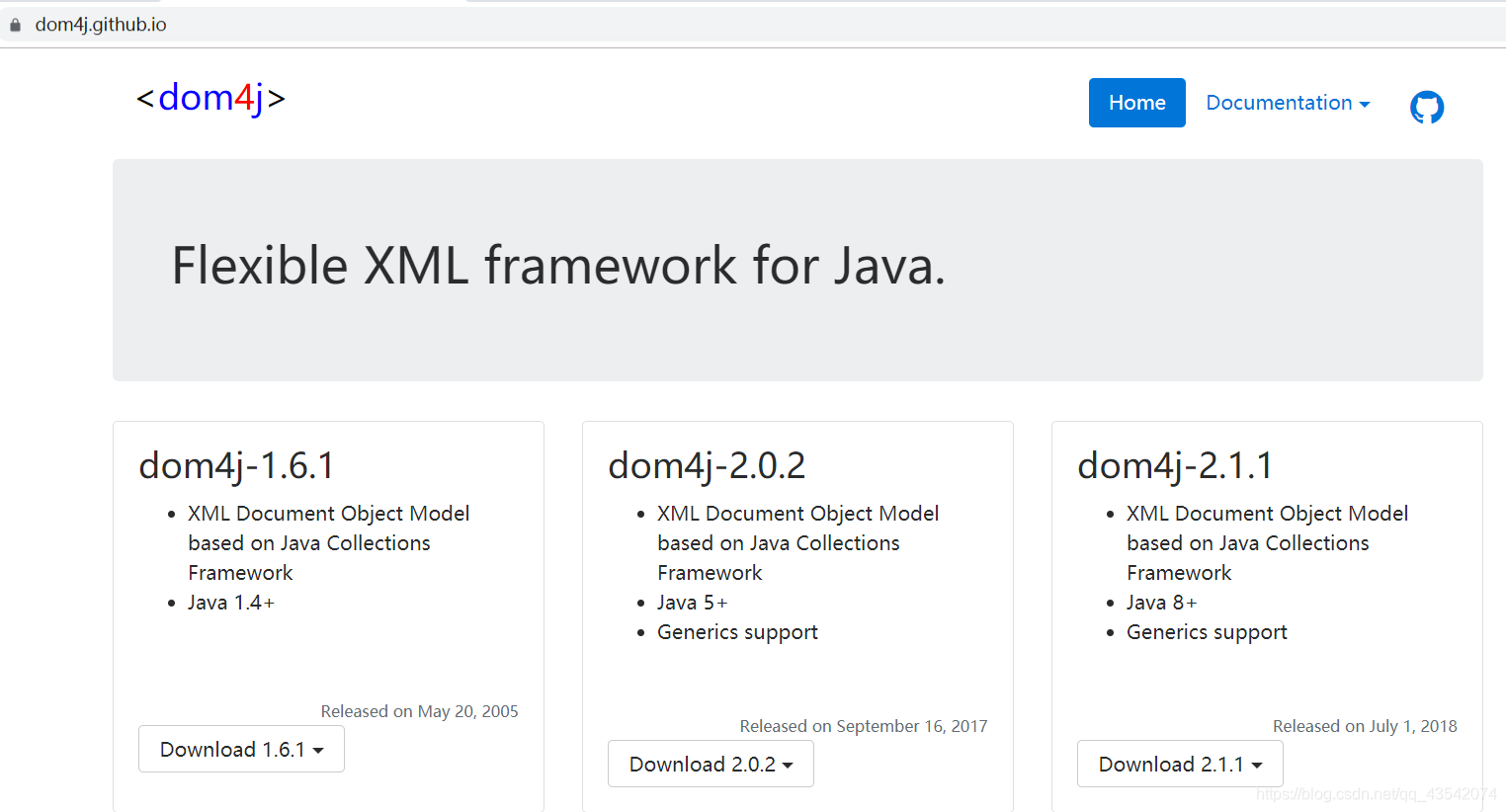
Task: Open the GitHub repository icon
Action: pos(1426,107)
